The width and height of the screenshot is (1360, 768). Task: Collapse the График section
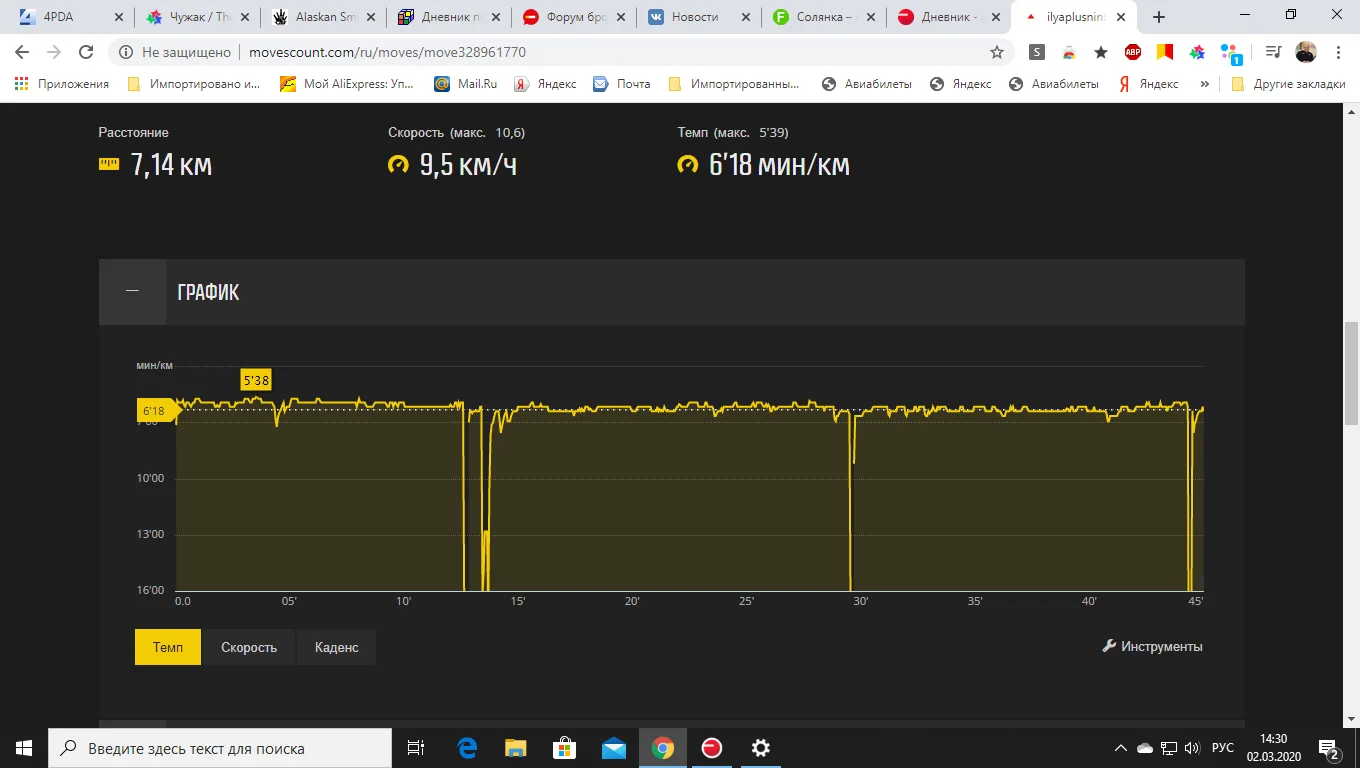[x=132, y=291]
